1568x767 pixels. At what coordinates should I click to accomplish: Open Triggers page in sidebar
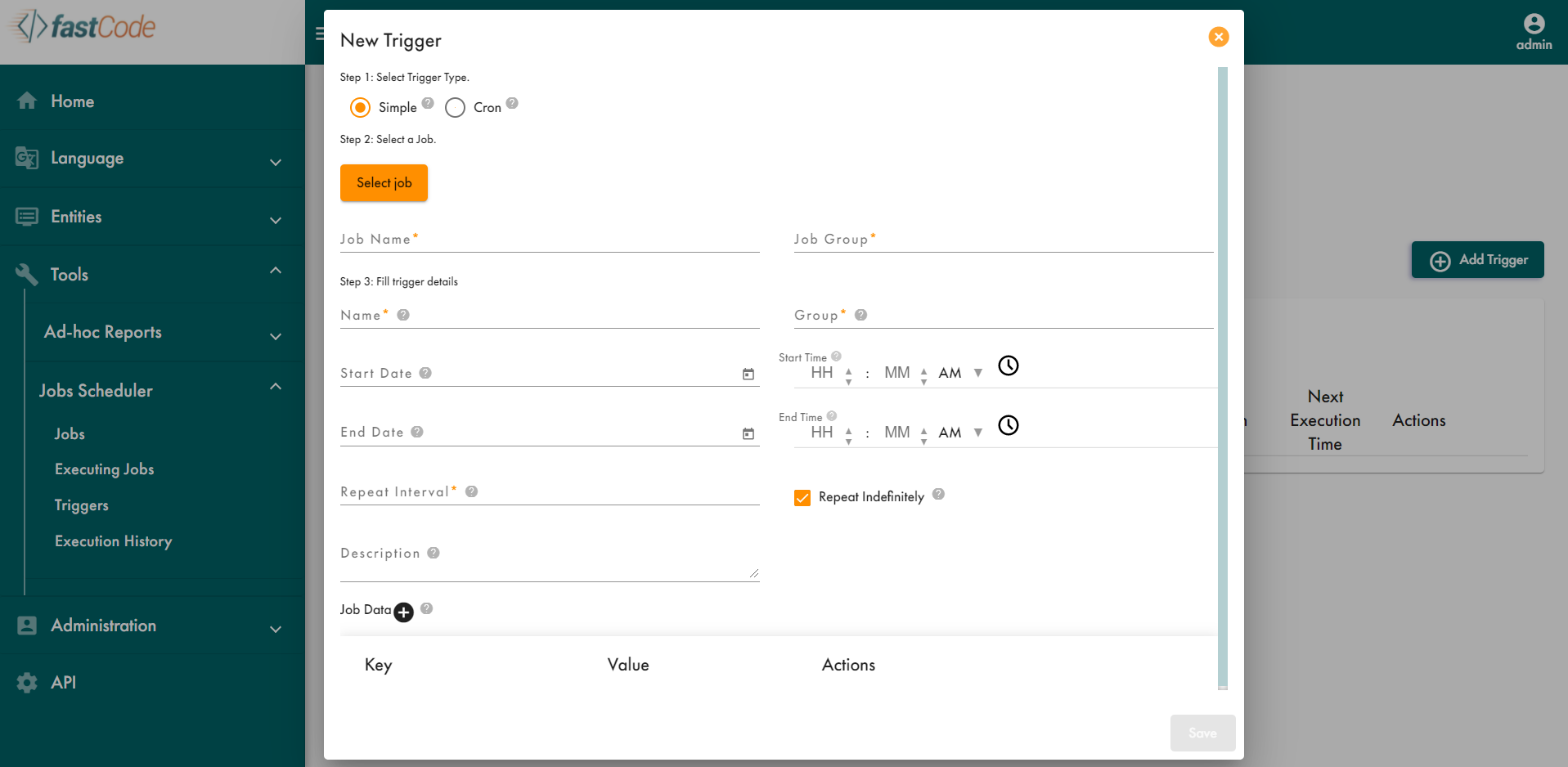tap(81, 505)
